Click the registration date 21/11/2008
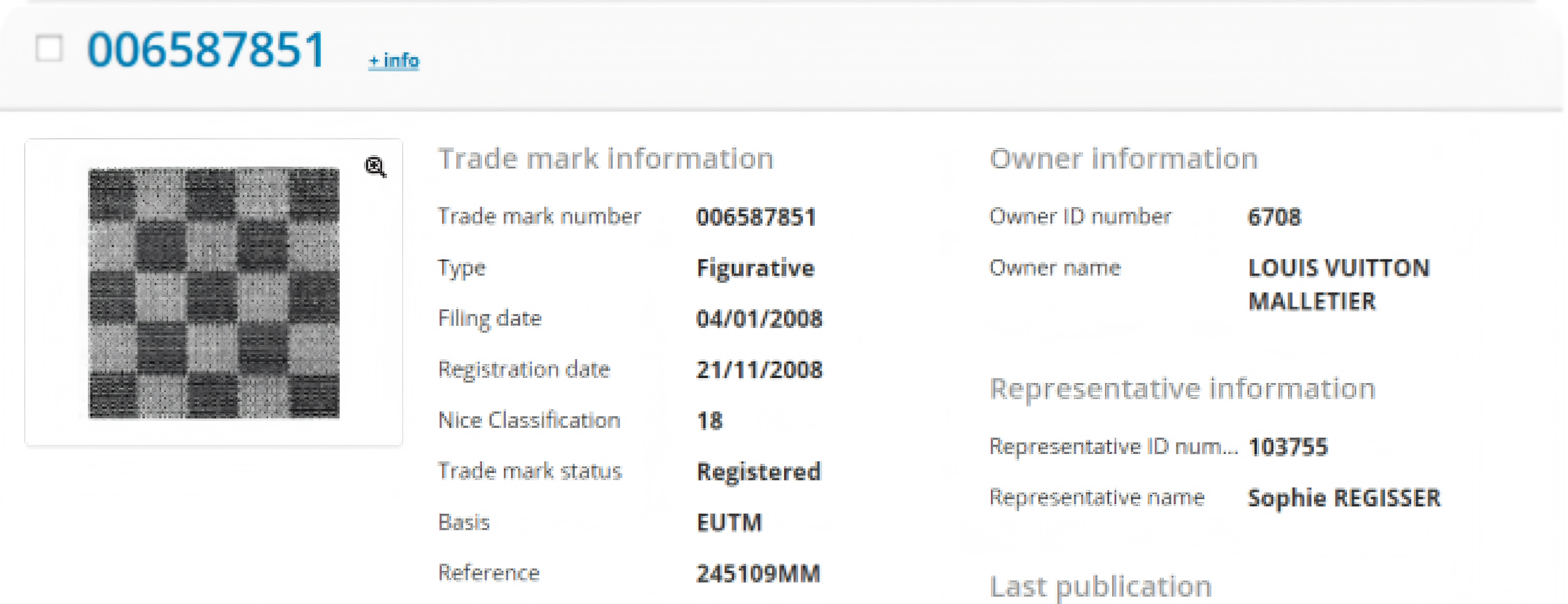Viewport: 1568px width, 604px height. pyautogui.click(x=759, y=370)
